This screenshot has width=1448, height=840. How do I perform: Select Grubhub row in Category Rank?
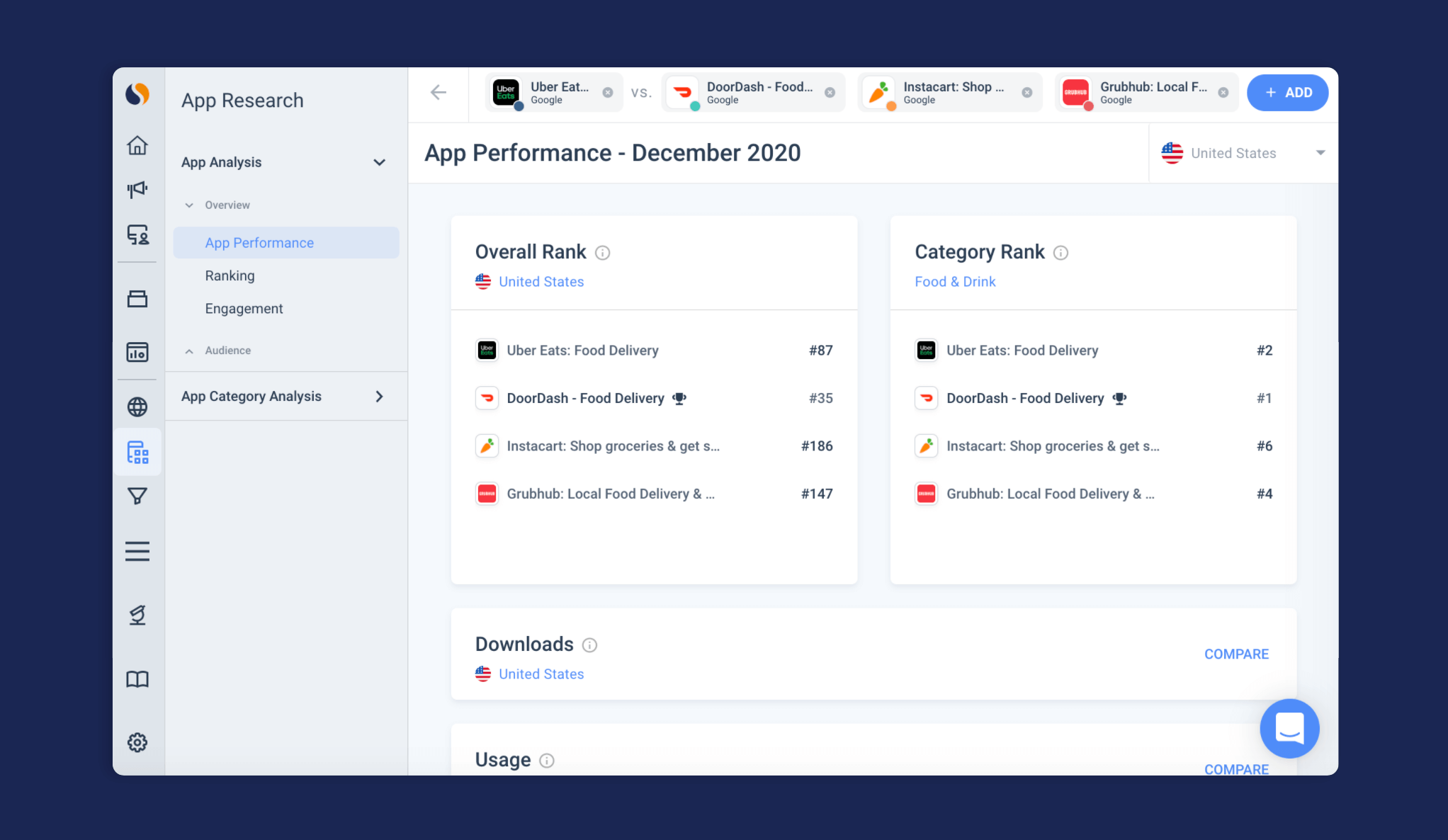click(1094, 494)
